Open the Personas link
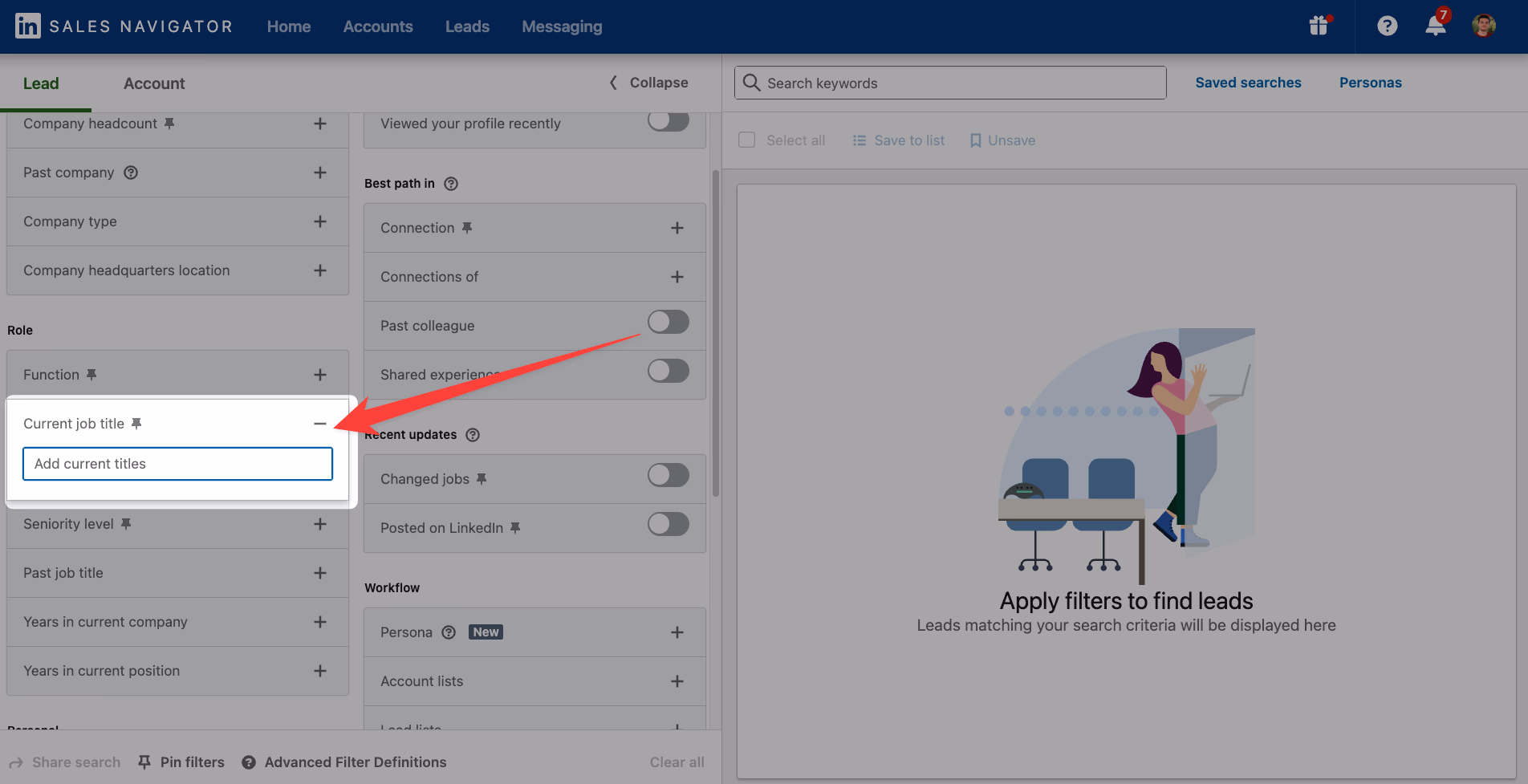Image resolution: width=1528 pixels, height=784 pixels. (x=1371, y=83)
